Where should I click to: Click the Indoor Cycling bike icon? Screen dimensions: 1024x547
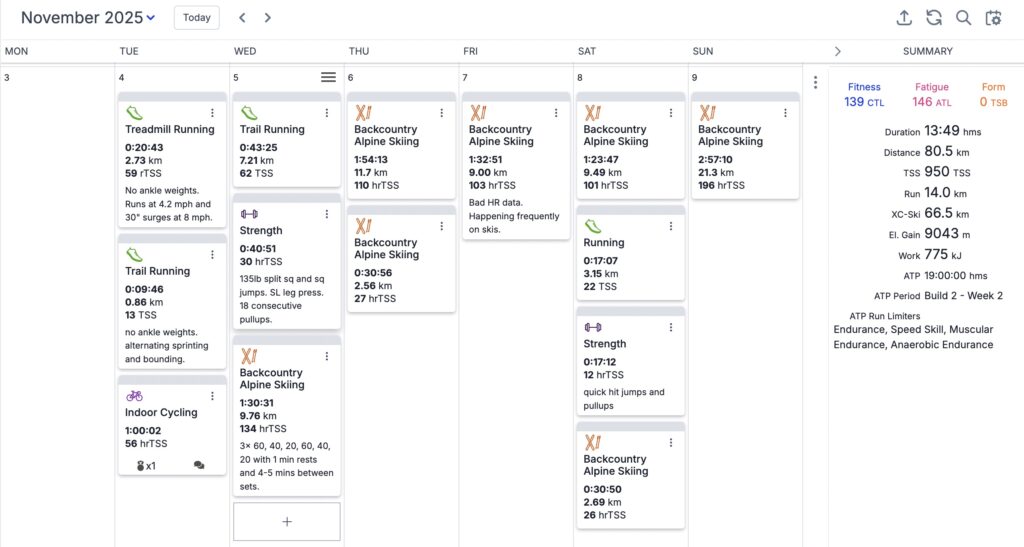click(x=134, y=395)
